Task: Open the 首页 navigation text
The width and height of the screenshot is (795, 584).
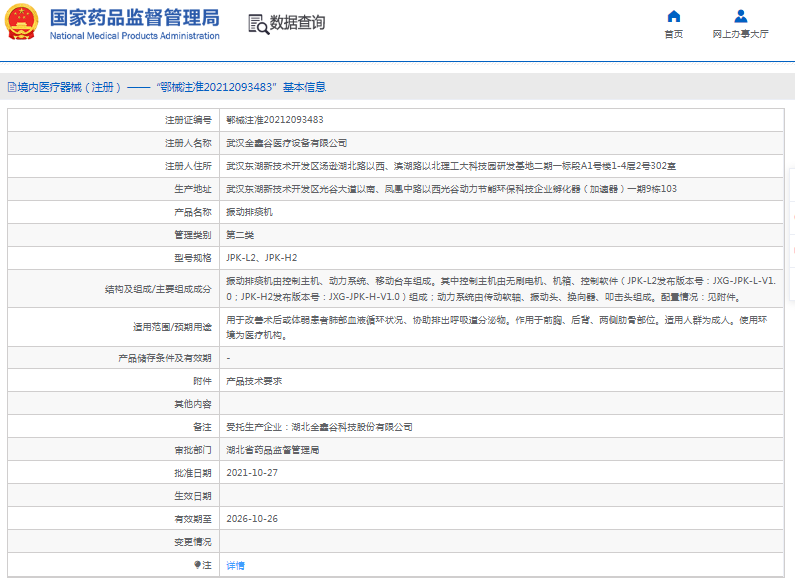Action: point(673,35)
